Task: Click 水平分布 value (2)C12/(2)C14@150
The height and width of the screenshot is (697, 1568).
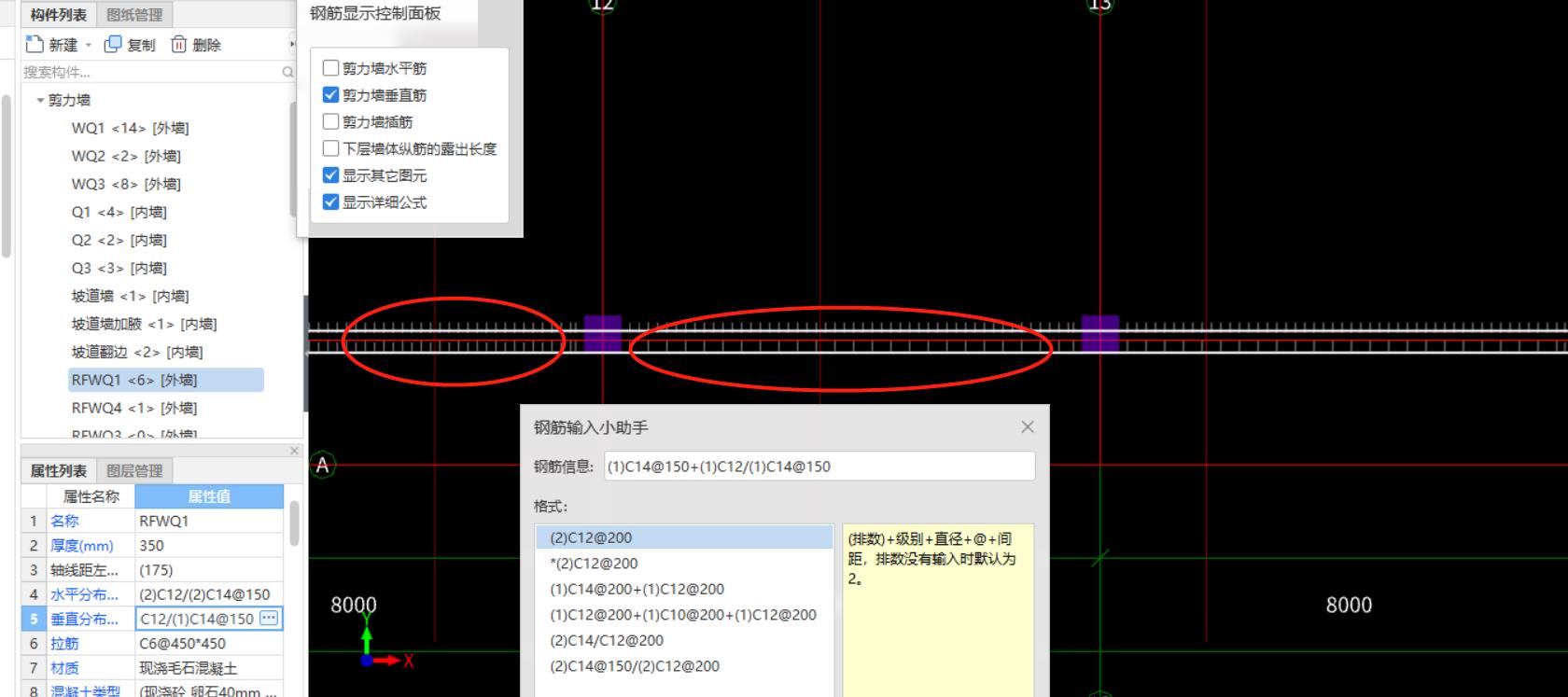Action: (x=209, y=593)
